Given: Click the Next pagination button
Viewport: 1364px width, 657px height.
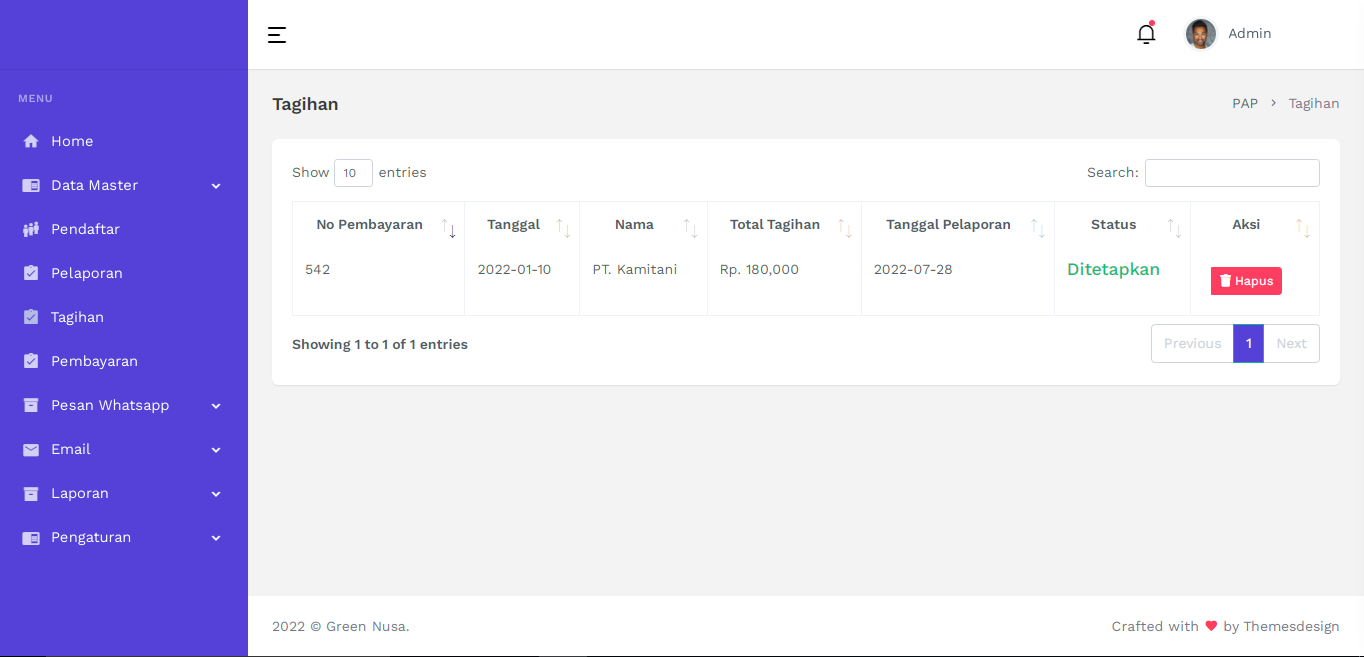Looking at the screenshot, I should tap(1291, 343).
